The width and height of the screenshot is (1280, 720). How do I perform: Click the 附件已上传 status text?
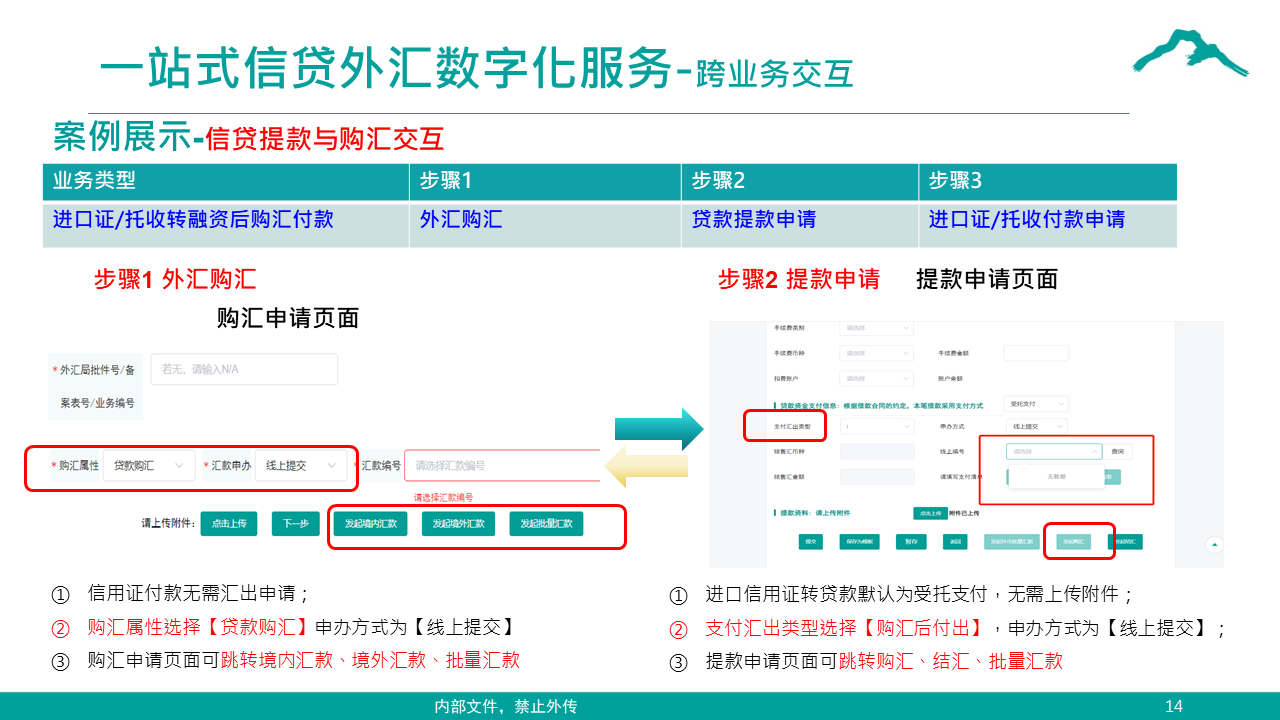[964, 513]
